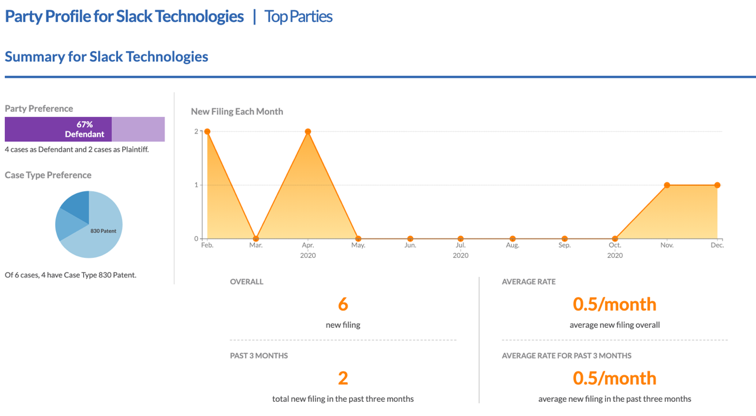Click 'average new filing in the past three months' caption
Viewport: 756px width, 416px height.
click(x=615, y=399)
